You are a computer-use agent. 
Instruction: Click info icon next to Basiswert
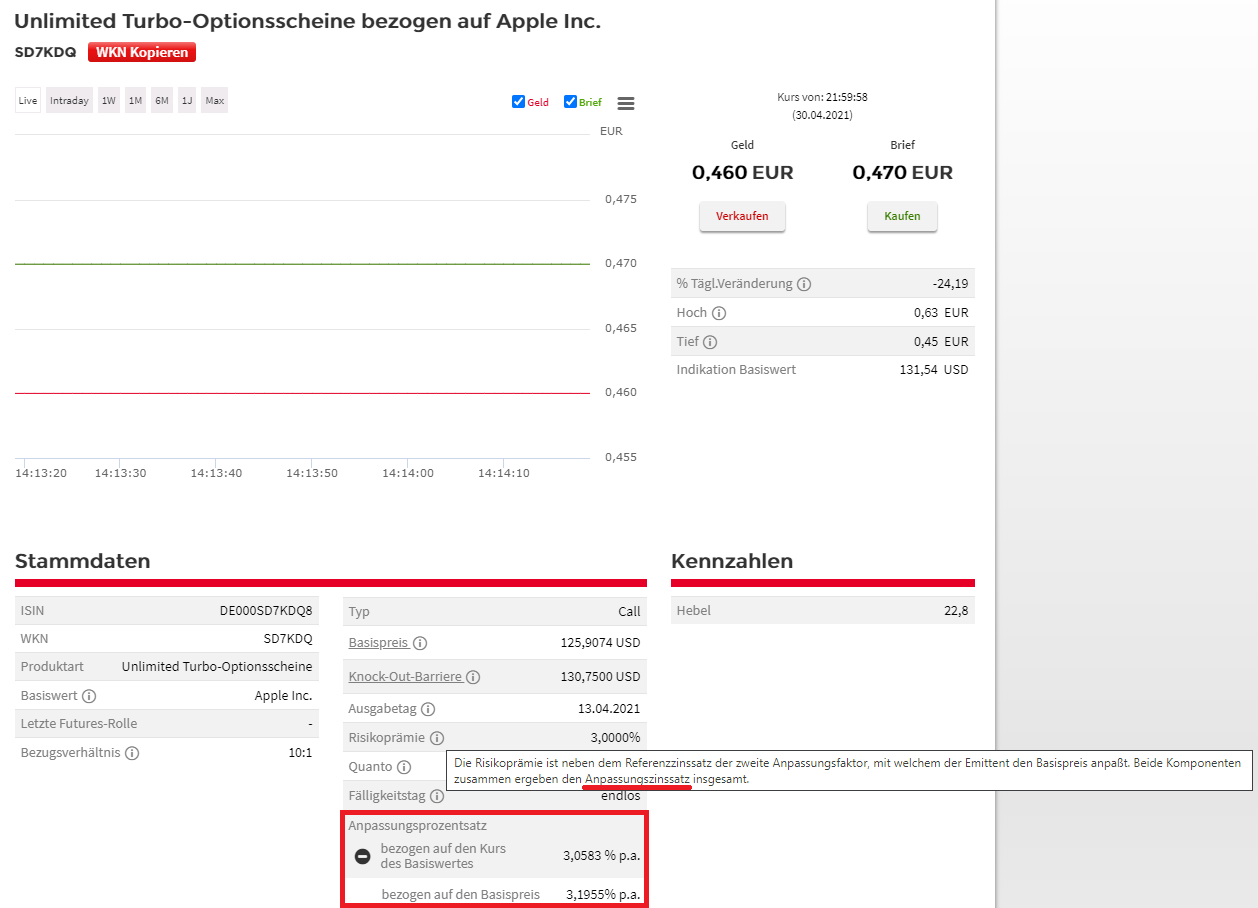click(x=89, y=696)
